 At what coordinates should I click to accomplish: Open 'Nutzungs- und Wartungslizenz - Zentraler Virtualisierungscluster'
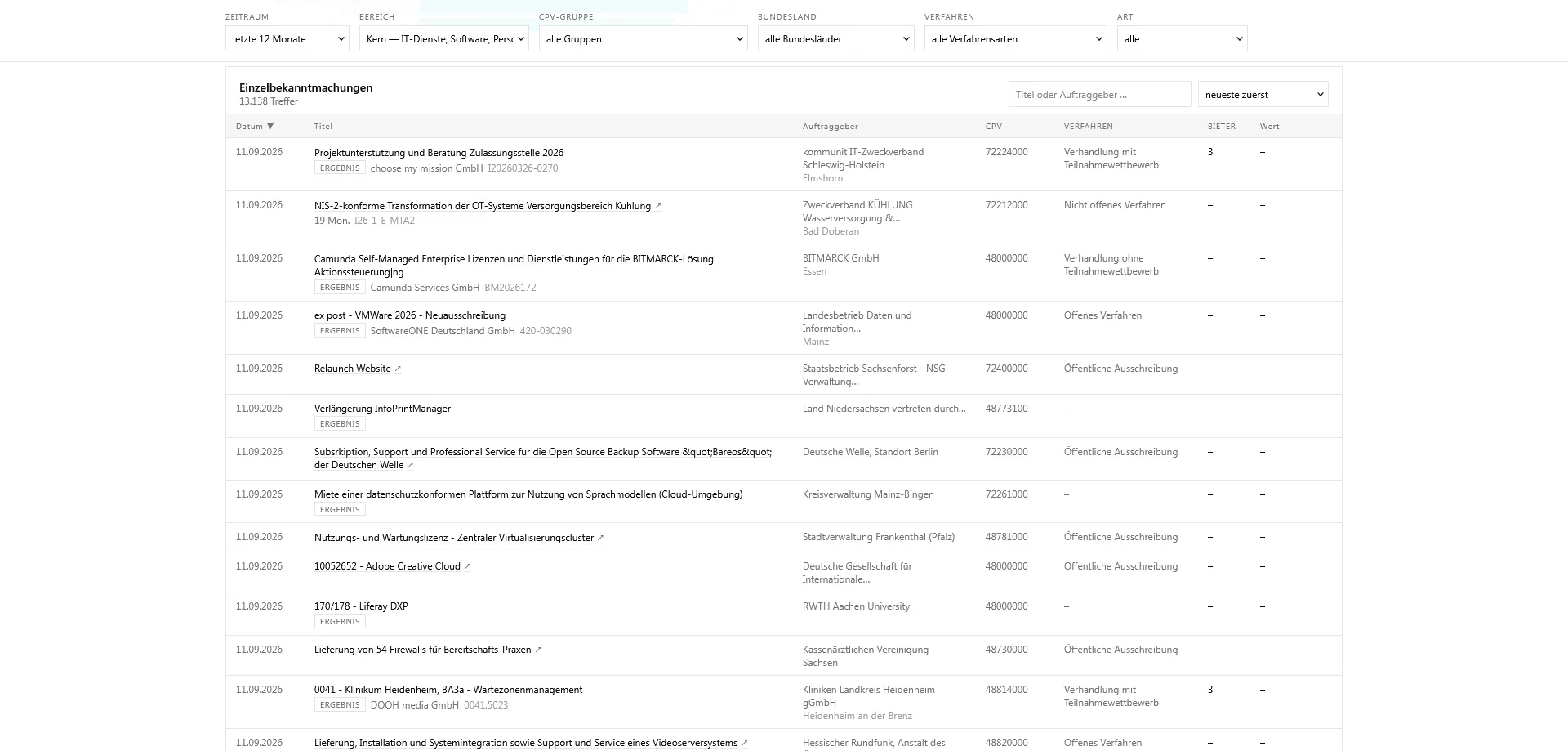pyautogui.click(x=454, y=538)
